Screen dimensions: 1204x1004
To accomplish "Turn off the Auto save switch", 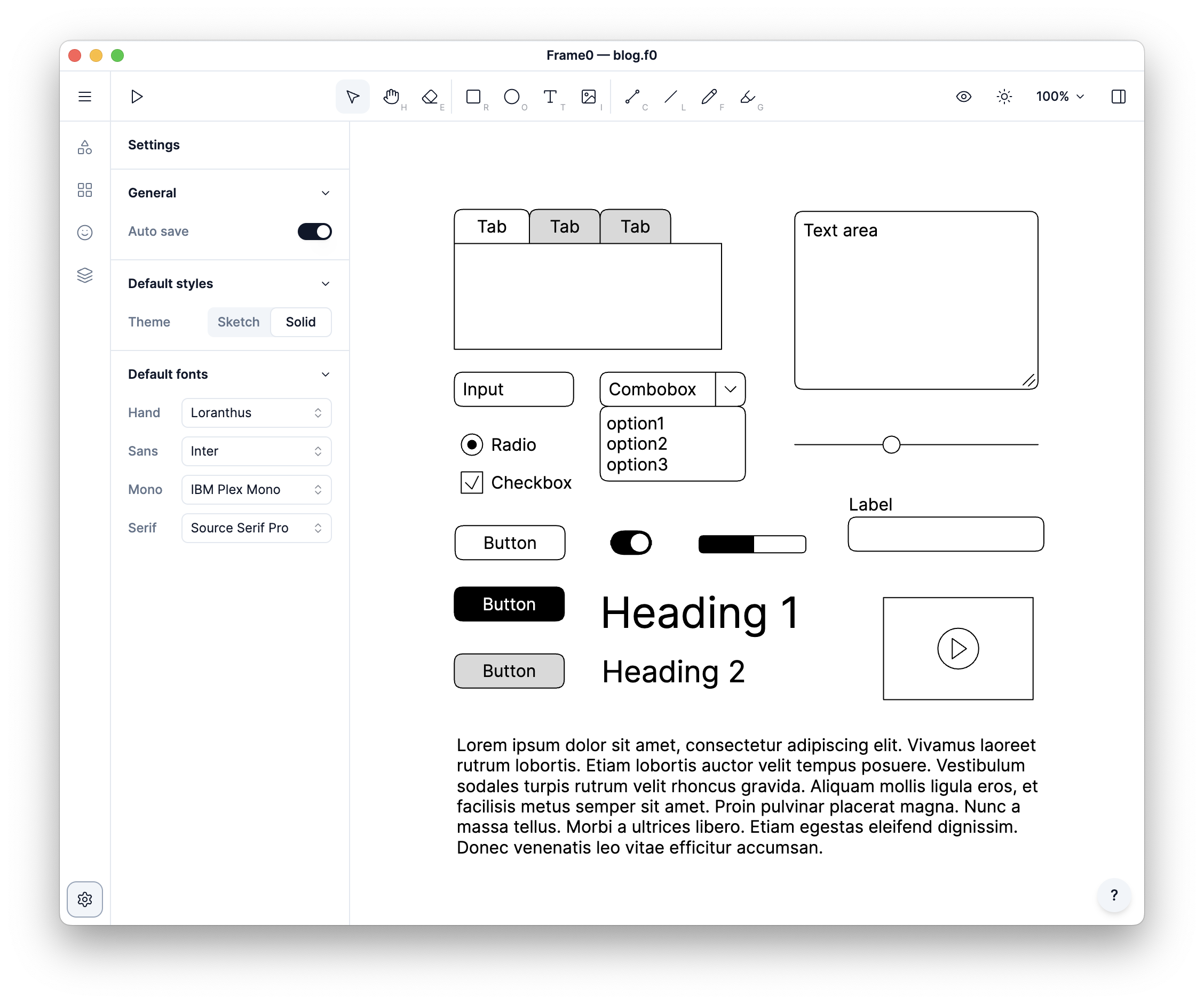I will coord(314,232).
